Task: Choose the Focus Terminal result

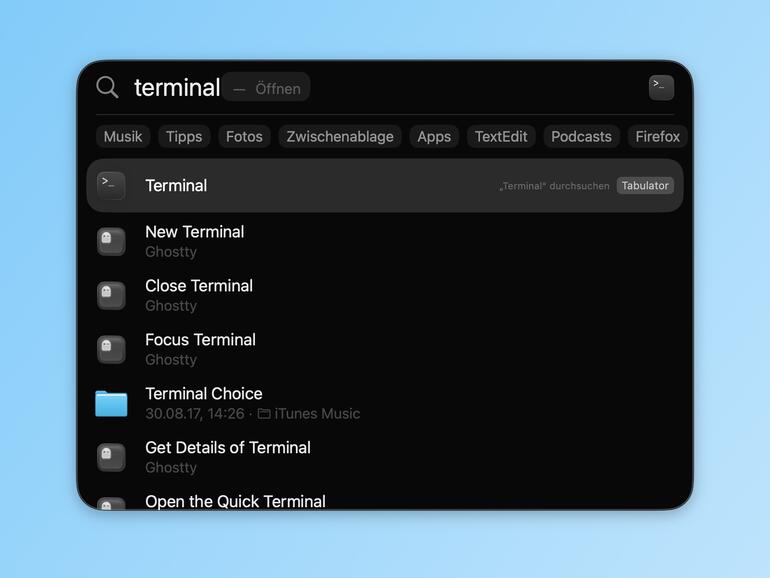Action: pos(385,349)
